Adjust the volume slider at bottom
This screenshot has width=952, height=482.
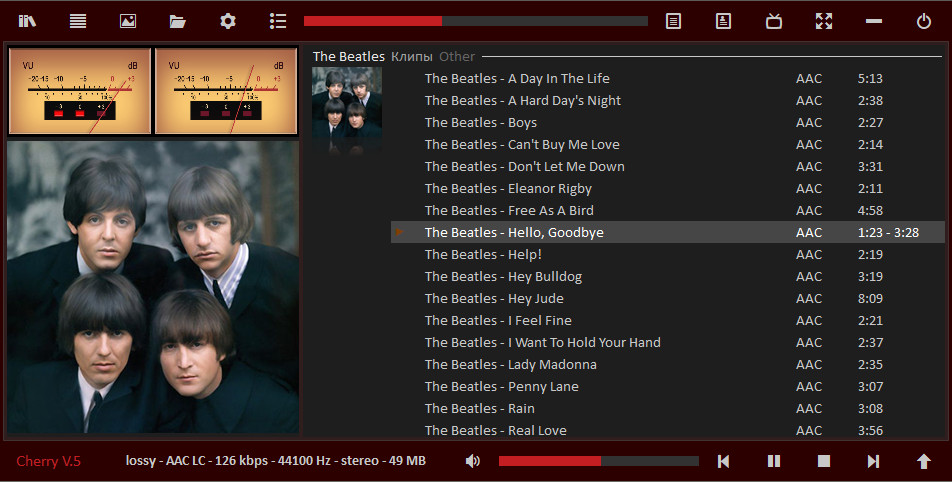click(598, 461)
